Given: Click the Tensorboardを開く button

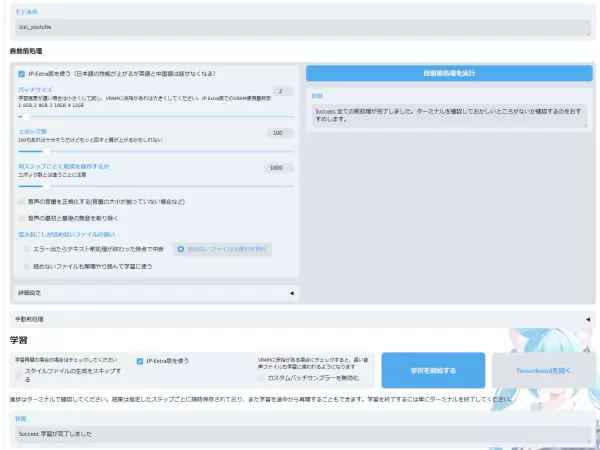Looking at the screenshot, I should pyautogui.click(x=543, y=370).
